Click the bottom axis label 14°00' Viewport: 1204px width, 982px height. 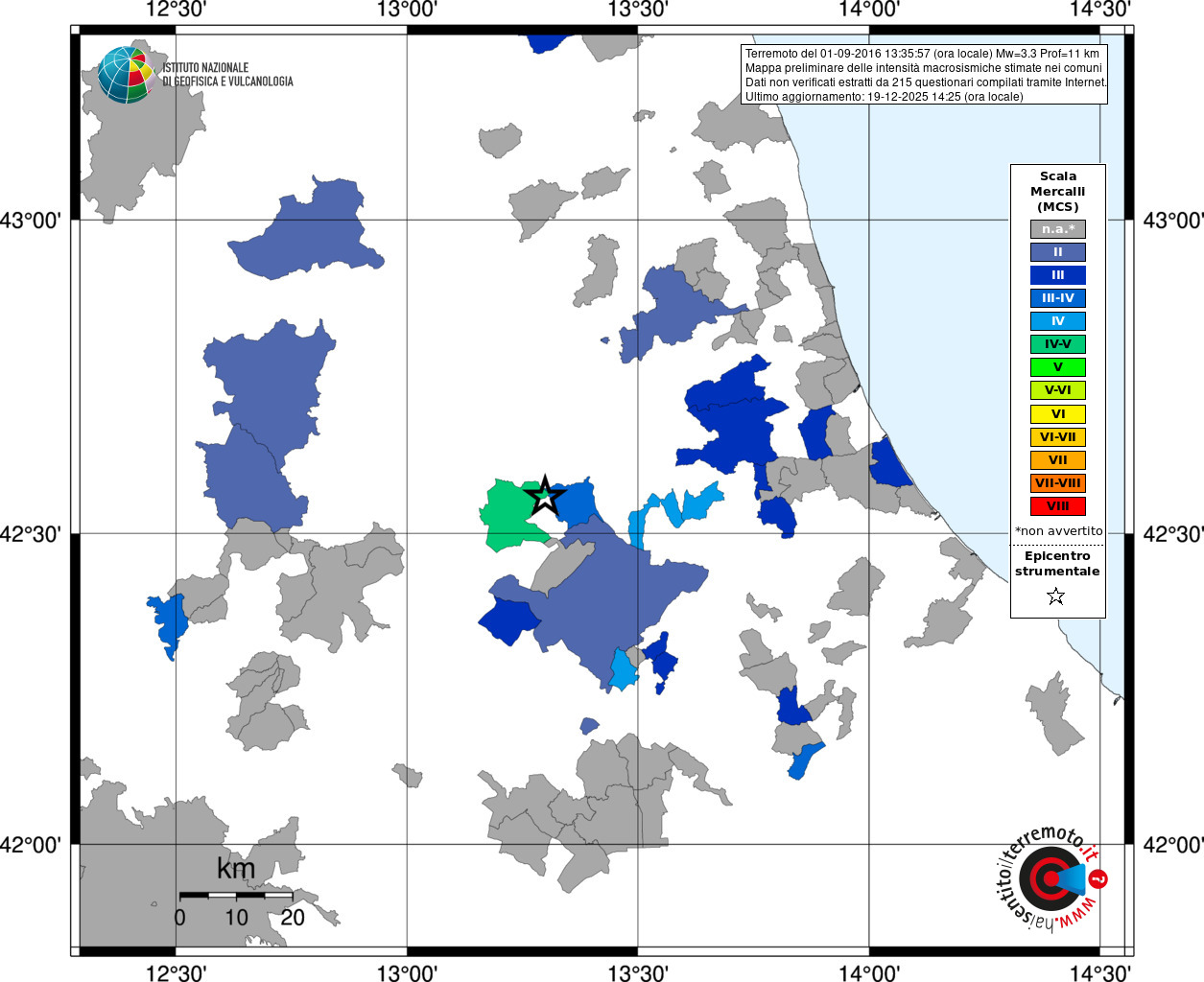[869, 972]
